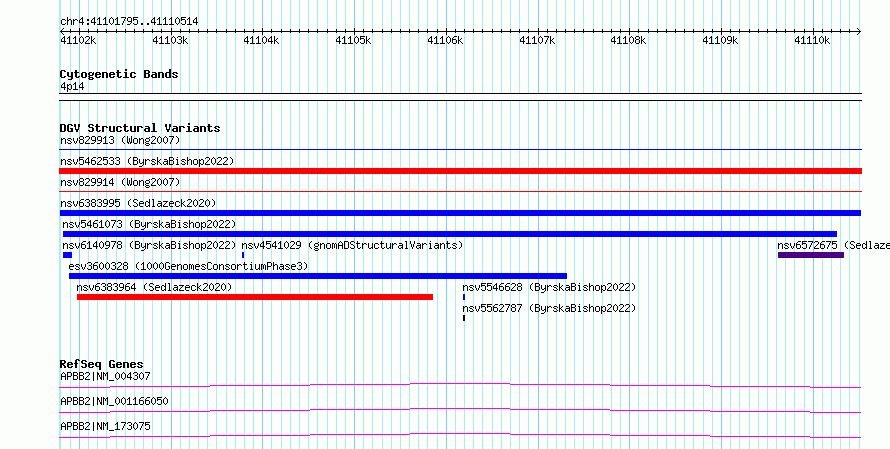
Task: Select the red nsv5462533 variant bar
Action: 460,171
